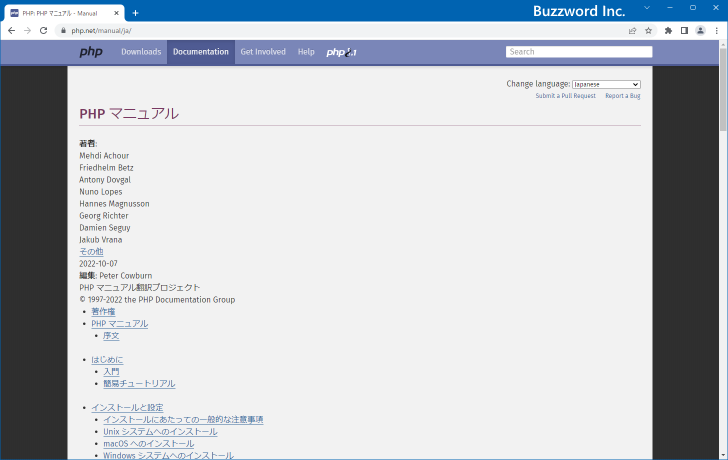Click the address bar URL php.net/manual/ja/
The image size is (728, 460).
[x=101, y=31]
